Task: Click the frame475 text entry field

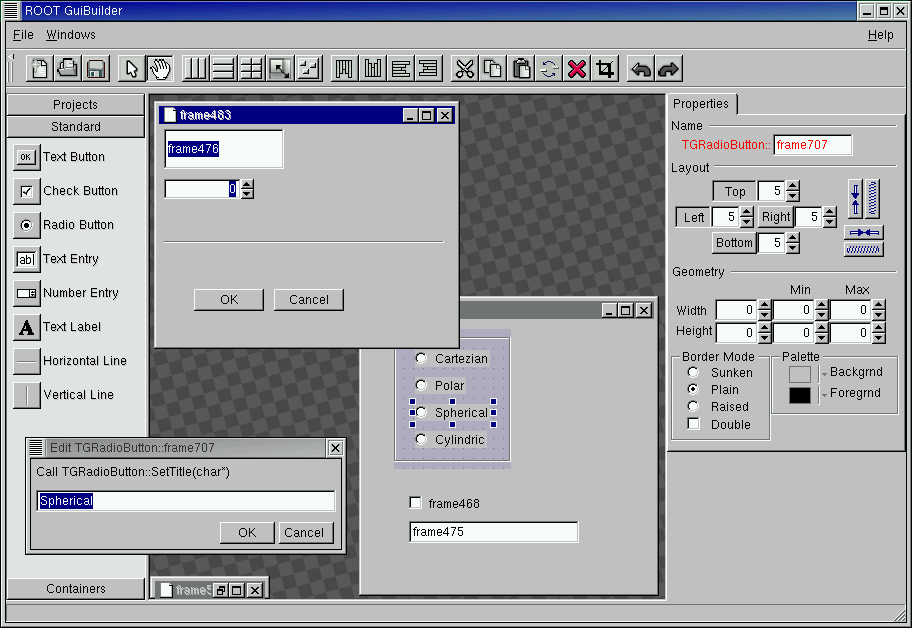Action: coord(493,532)
